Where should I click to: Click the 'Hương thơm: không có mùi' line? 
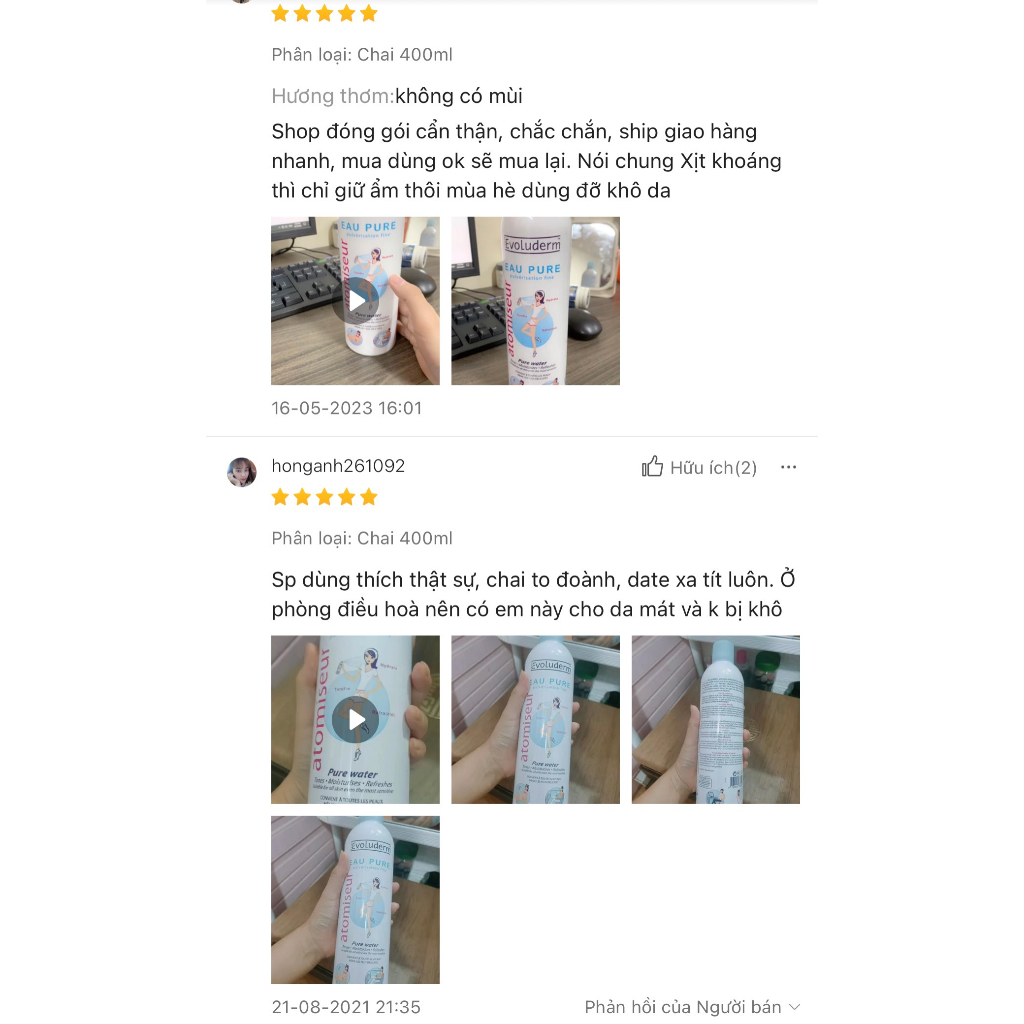click(x=397, y=96)
